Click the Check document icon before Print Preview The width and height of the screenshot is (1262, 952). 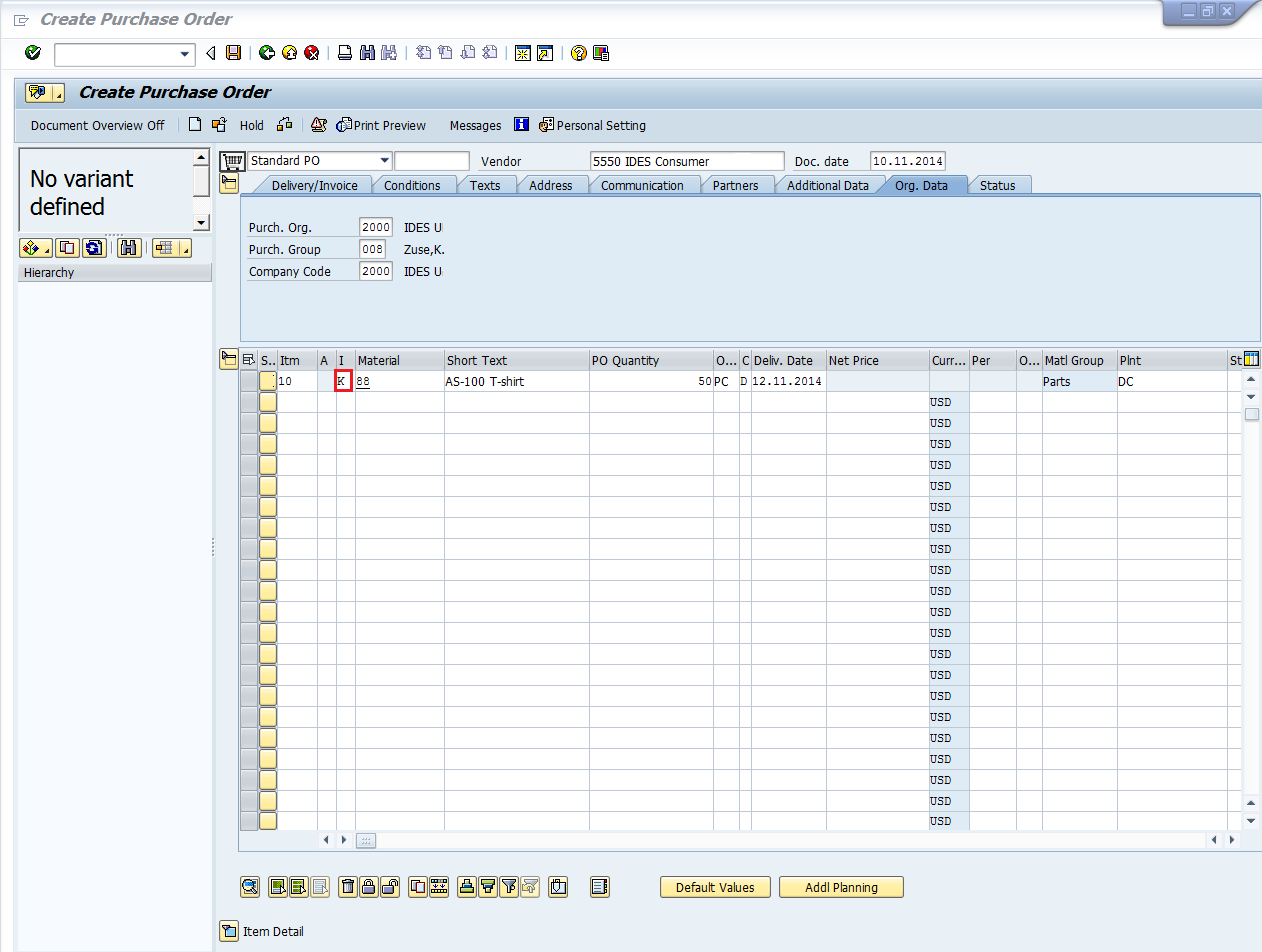(x=319, y=125)
